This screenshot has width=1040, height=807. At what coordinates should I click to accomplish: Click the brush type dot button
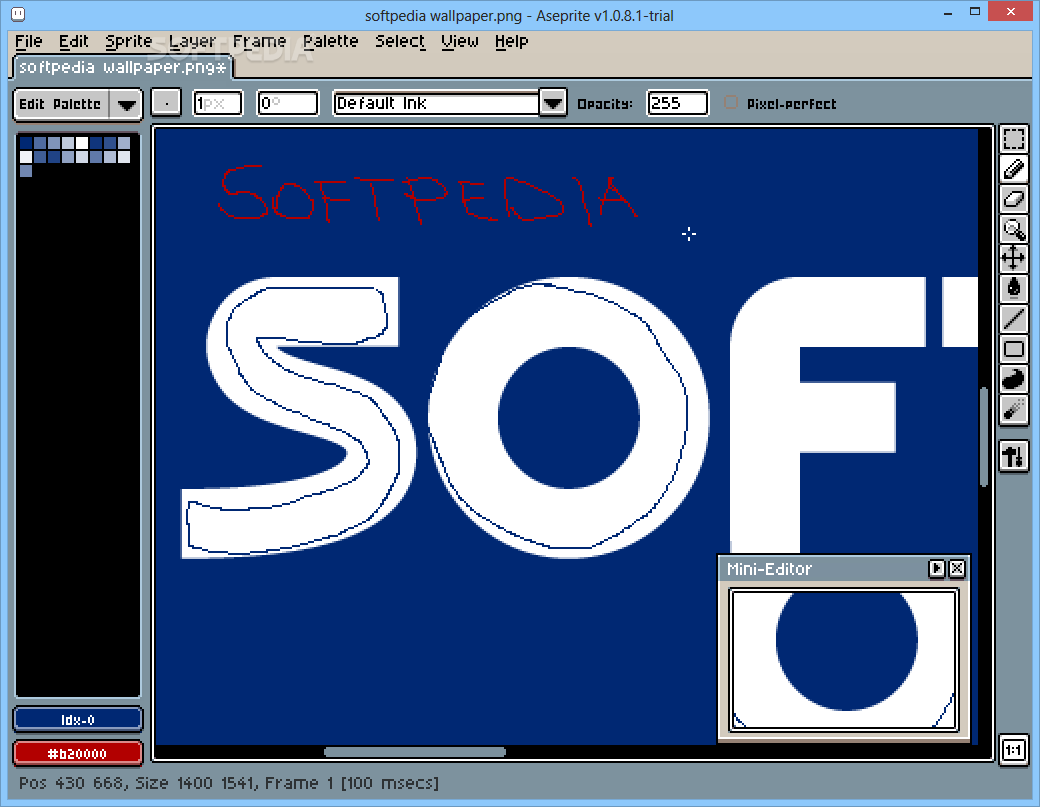(x=166, y=103)
